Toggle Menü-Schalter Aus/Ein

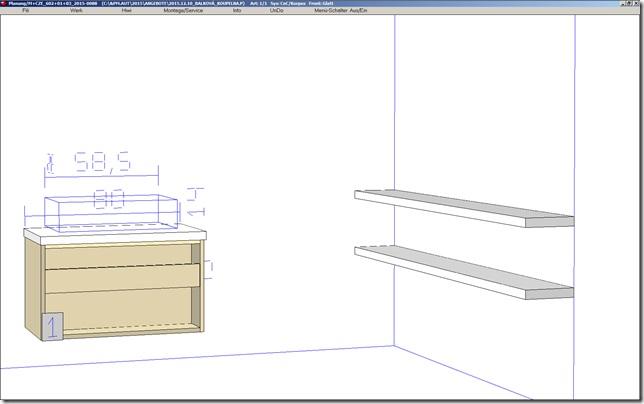340,9
